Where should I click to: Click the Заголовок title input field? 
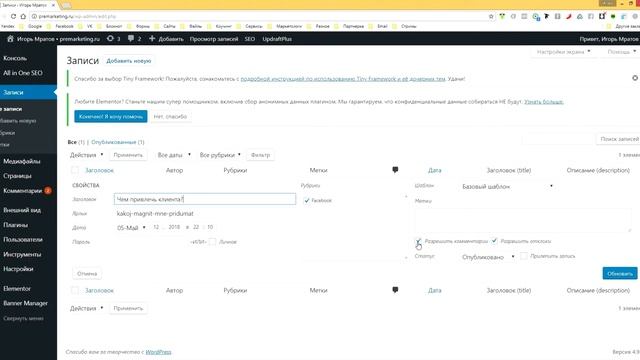tap(205, 199)
